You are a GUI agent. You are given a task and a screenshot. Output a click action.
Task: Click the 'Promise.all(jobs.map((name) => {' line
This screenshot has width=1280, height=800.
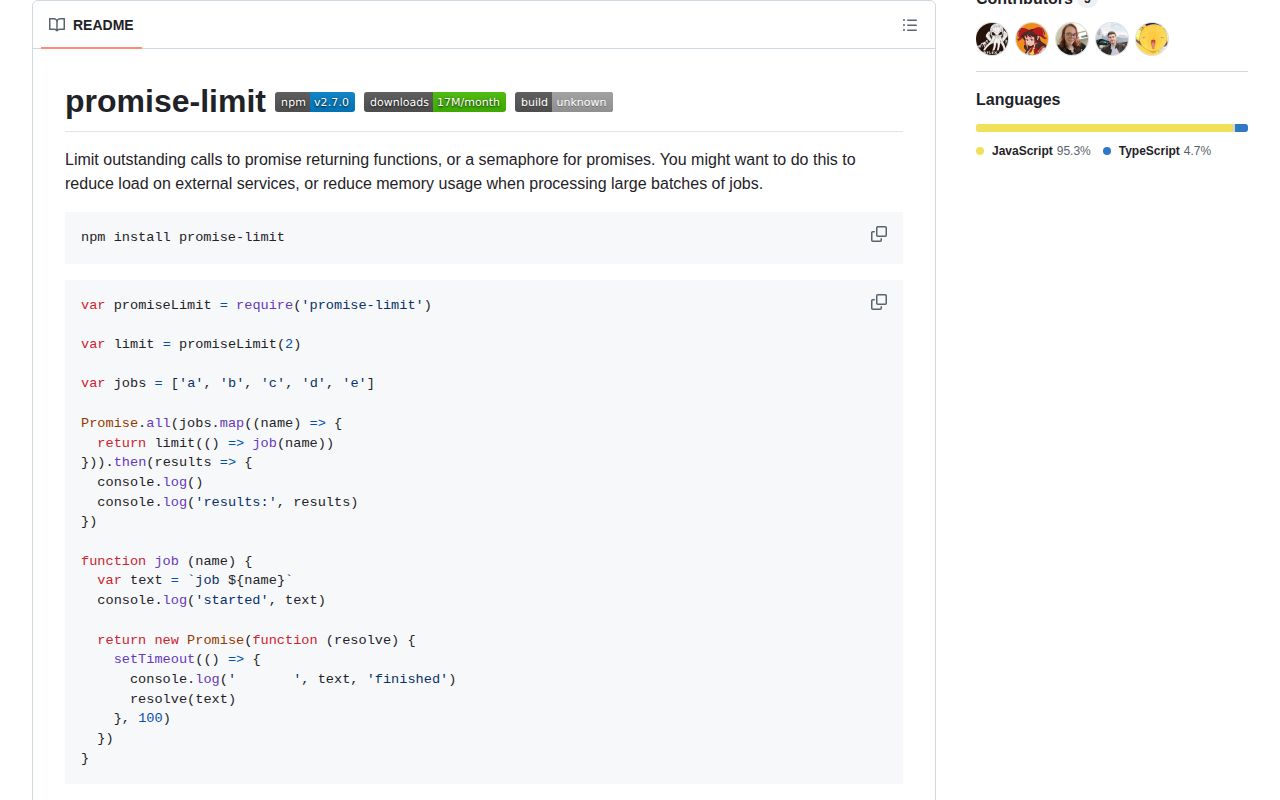[211, 423]
